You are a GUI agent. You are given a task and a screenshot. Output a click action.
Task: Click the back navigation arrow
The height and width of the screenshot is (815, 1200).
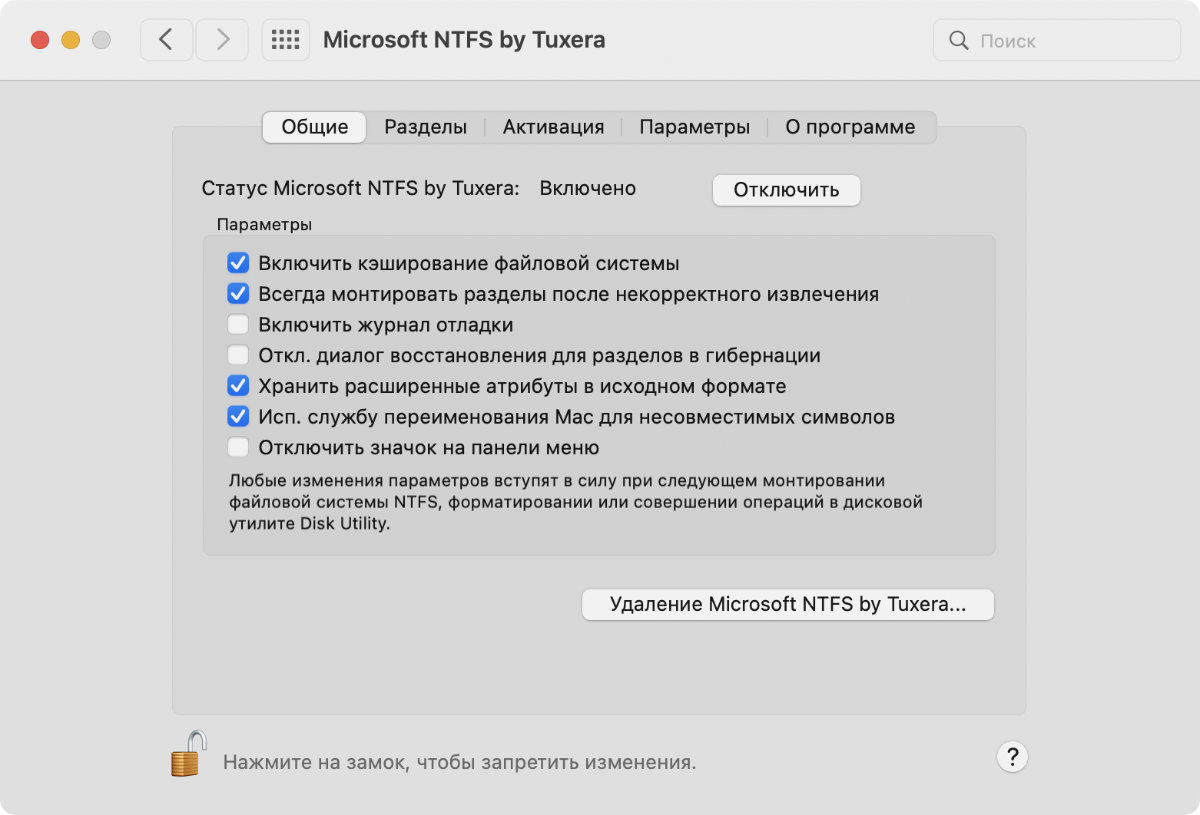coord(166,40)
